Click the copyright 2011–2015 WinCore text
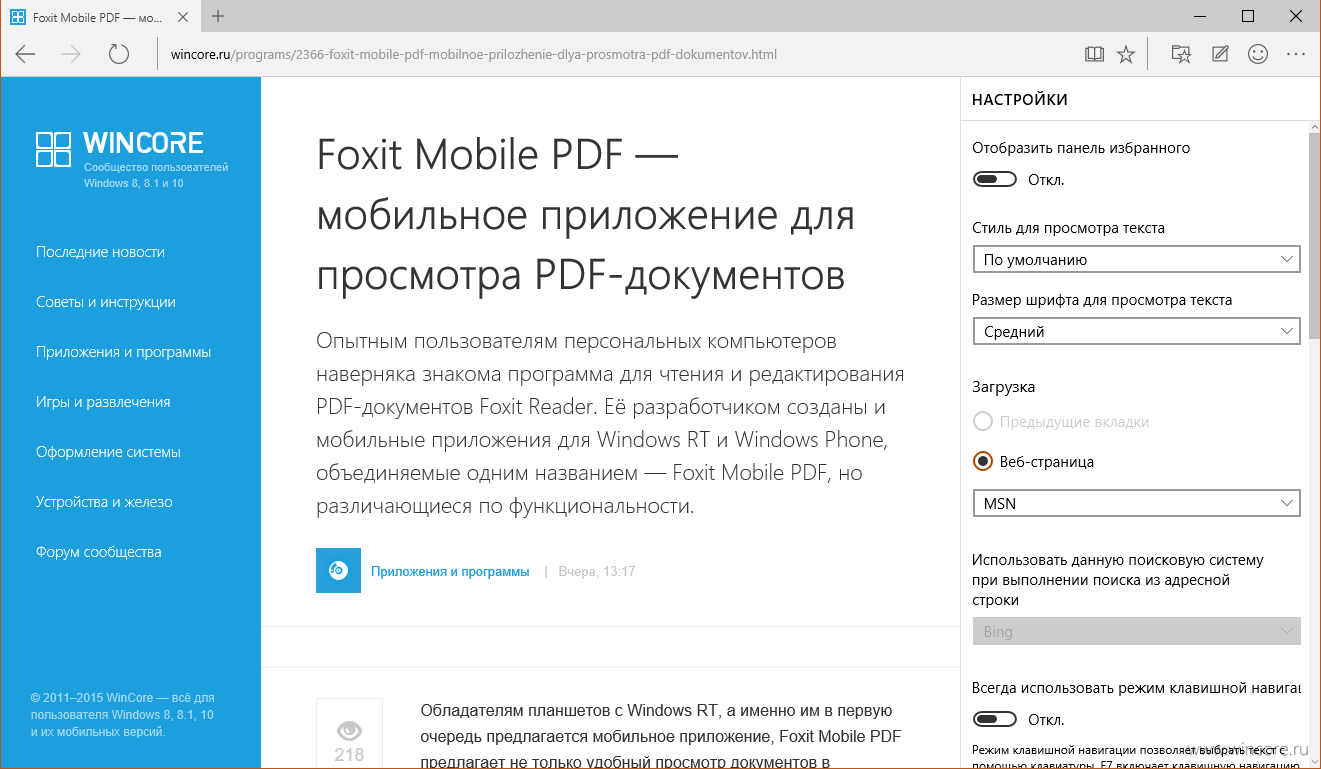Viewport: 1321px width, 769px height. tap(123, 714)
